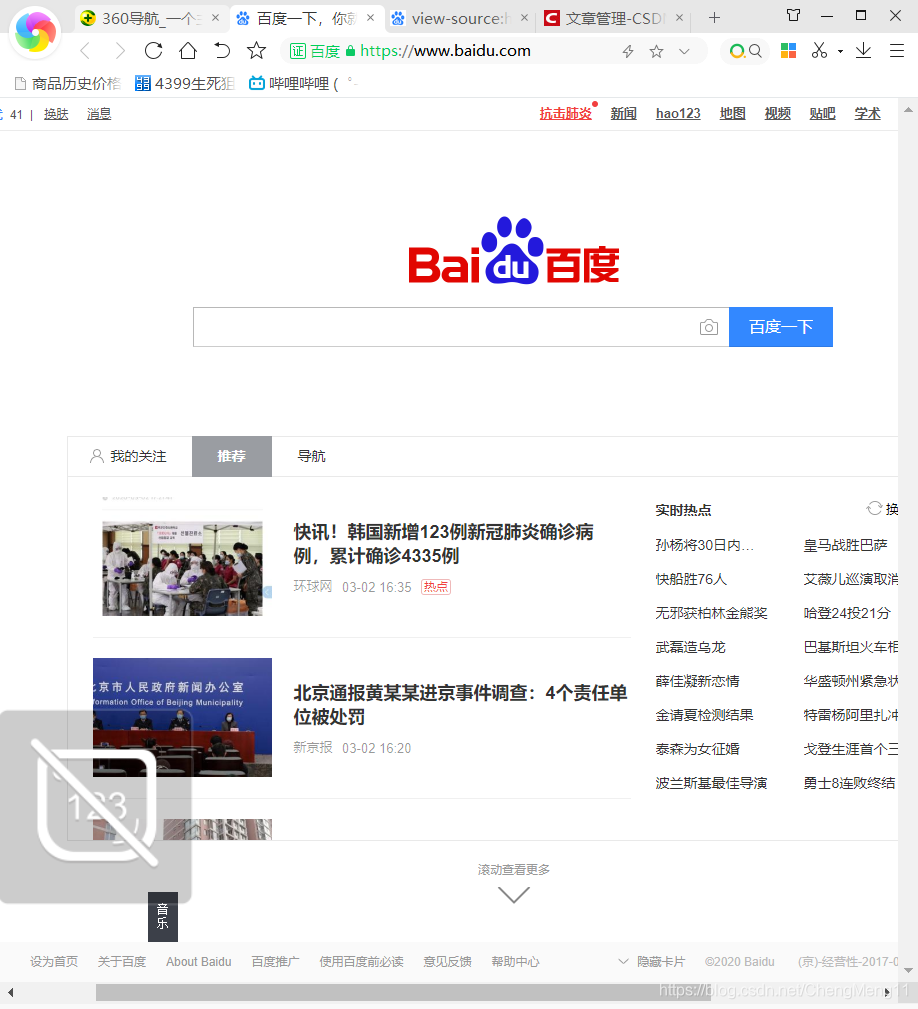Open the hao123 link

678,114
